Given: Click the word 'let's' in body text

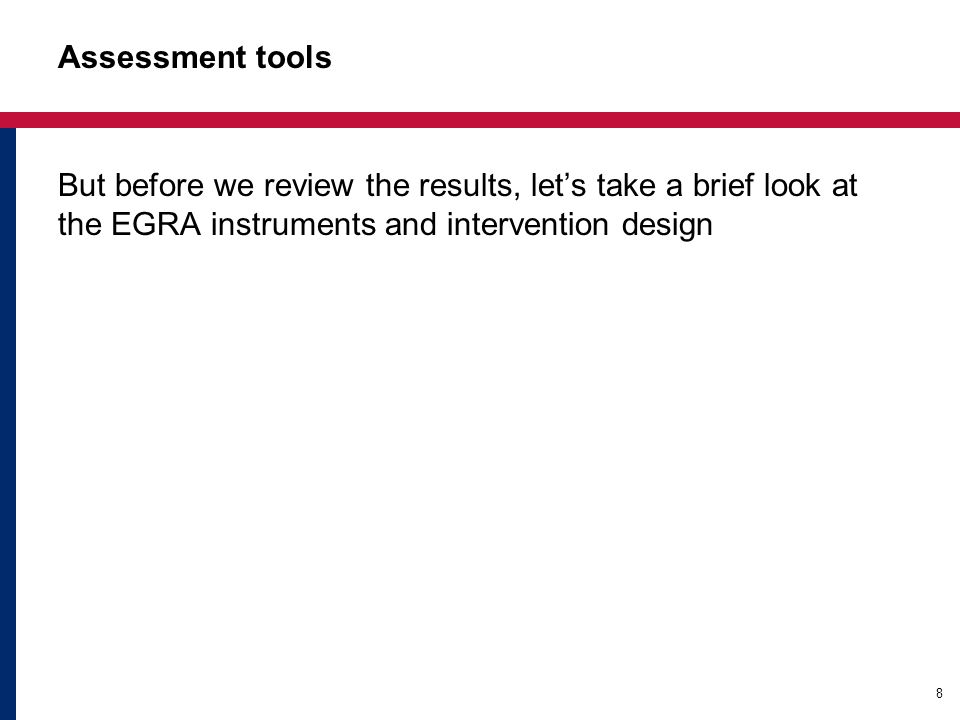Looking at the screenshot, I should 558,185.
